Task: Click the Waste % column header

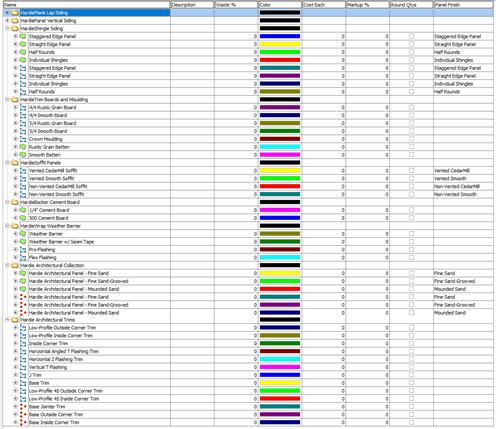Action: 236,5
